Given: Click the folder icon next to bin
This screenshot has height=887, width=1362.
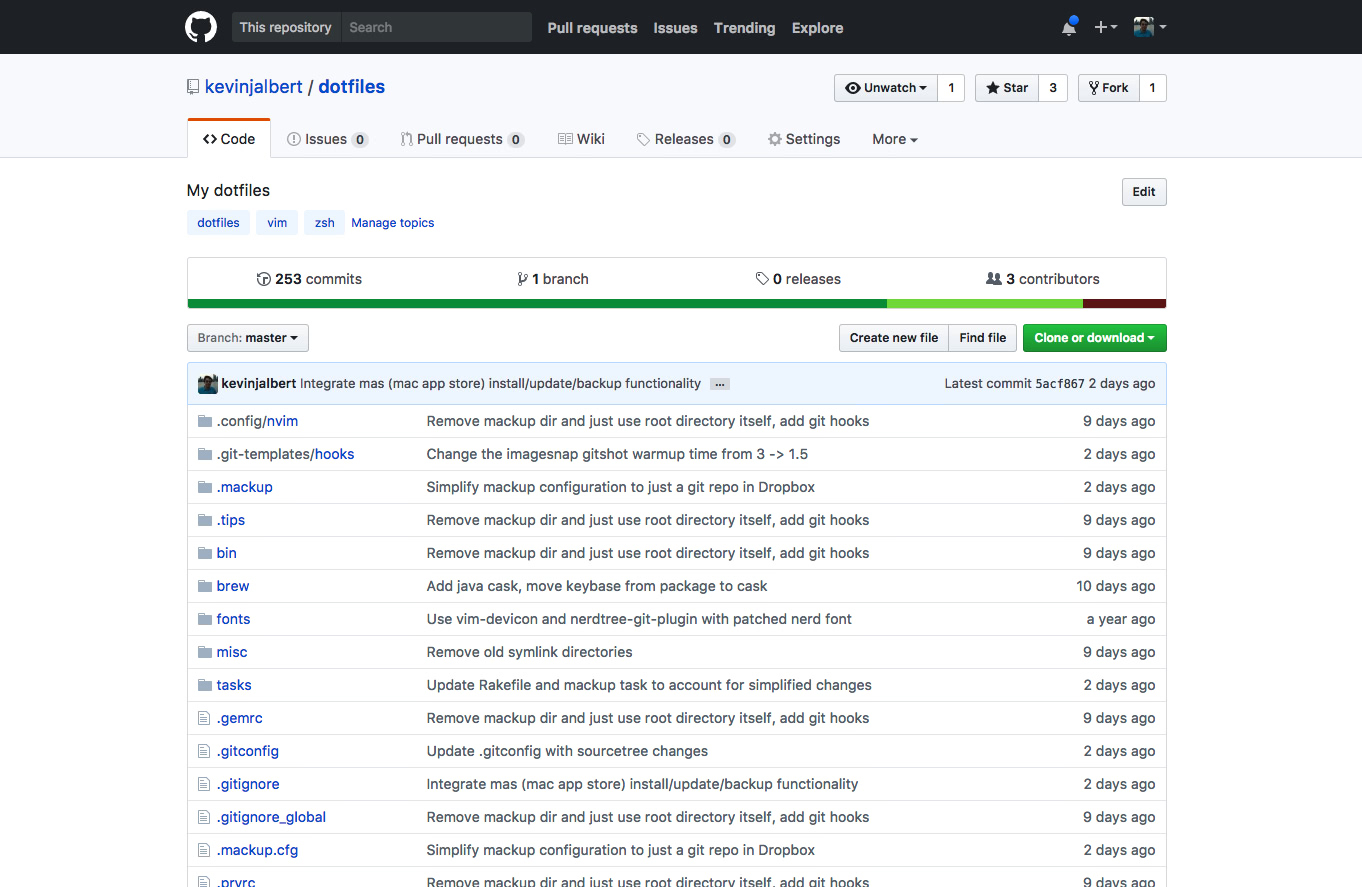Looking at the screenshot, I should coord(205,553).
